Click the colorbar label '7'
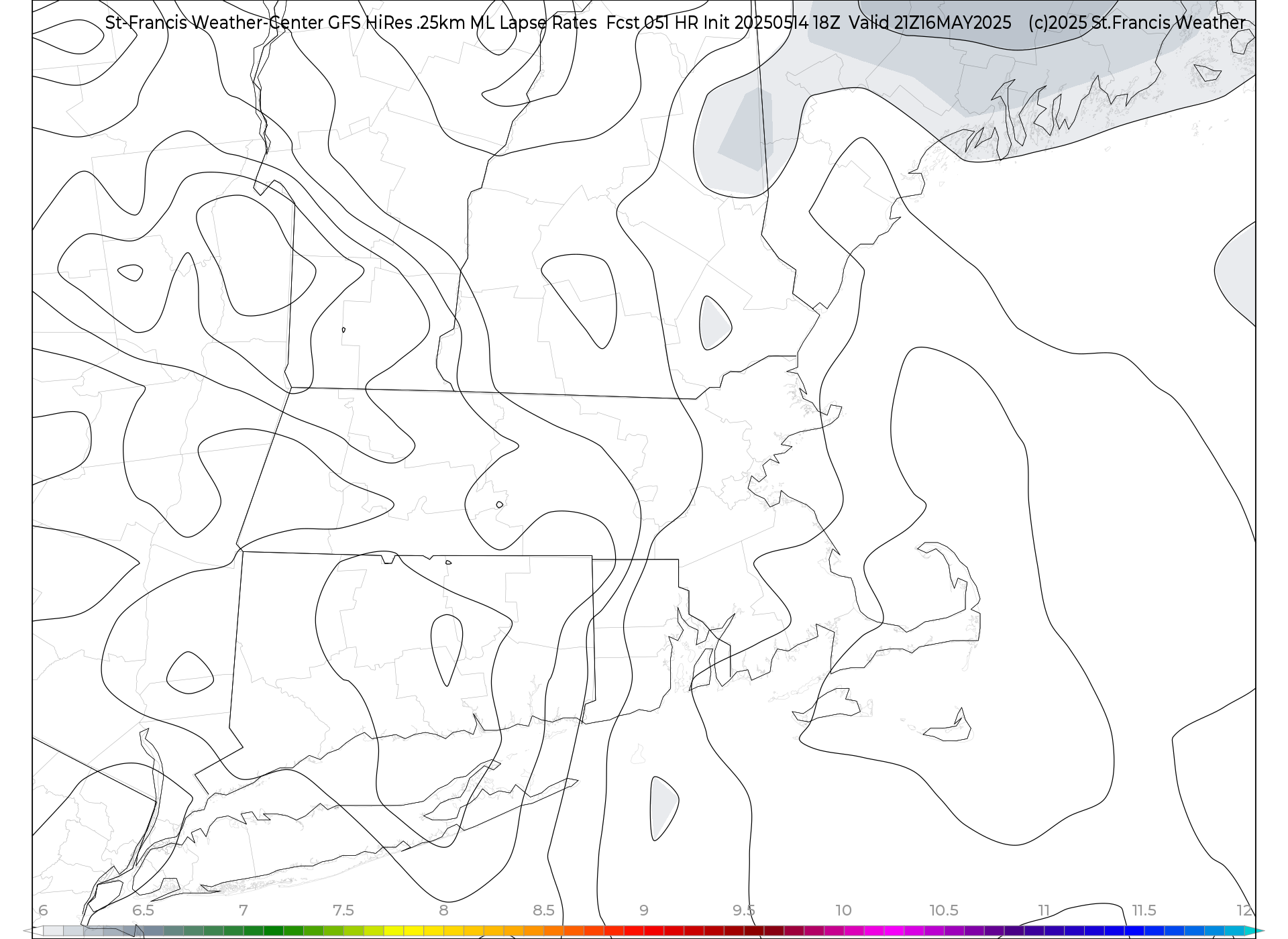This screenshot has width=1288, height=939. 243,910
